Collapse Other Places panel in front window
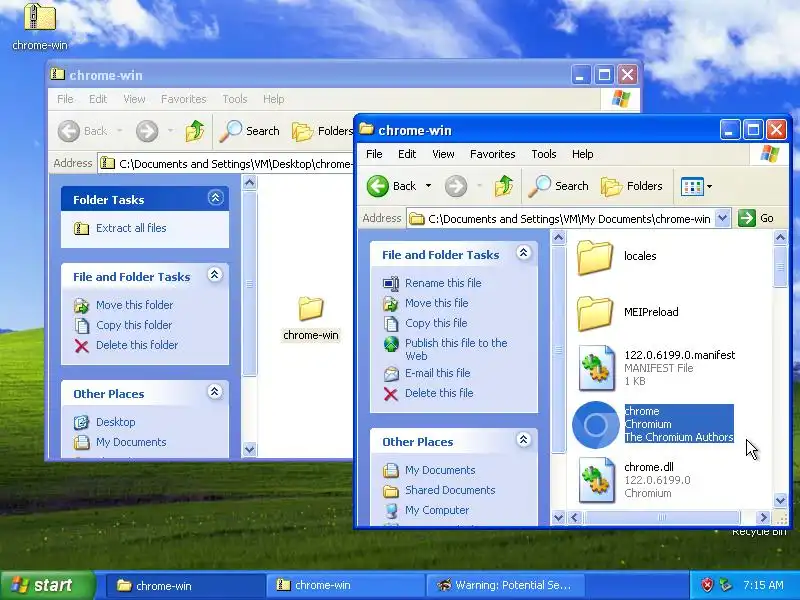 (523, 440)
